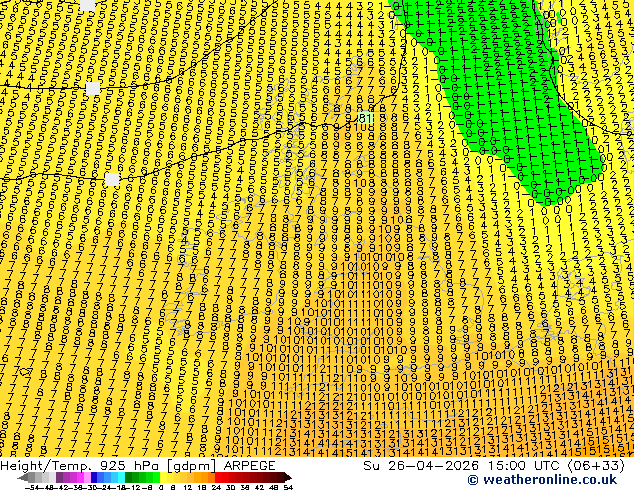This screenshot has width=634, height=490.
Task: Select the bright green legend swatch near -8
Action: pos(156,477)
